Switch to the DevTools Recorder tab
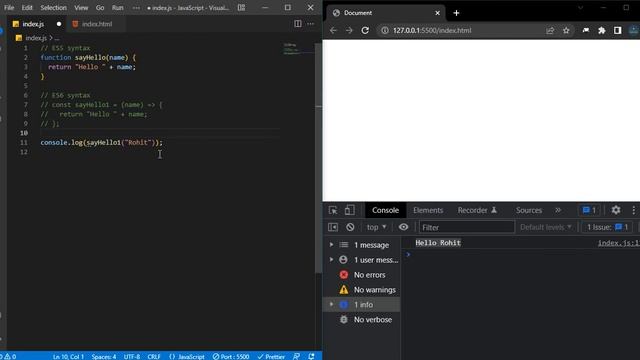Screen dimensions: 640x360 pos(477,210)
